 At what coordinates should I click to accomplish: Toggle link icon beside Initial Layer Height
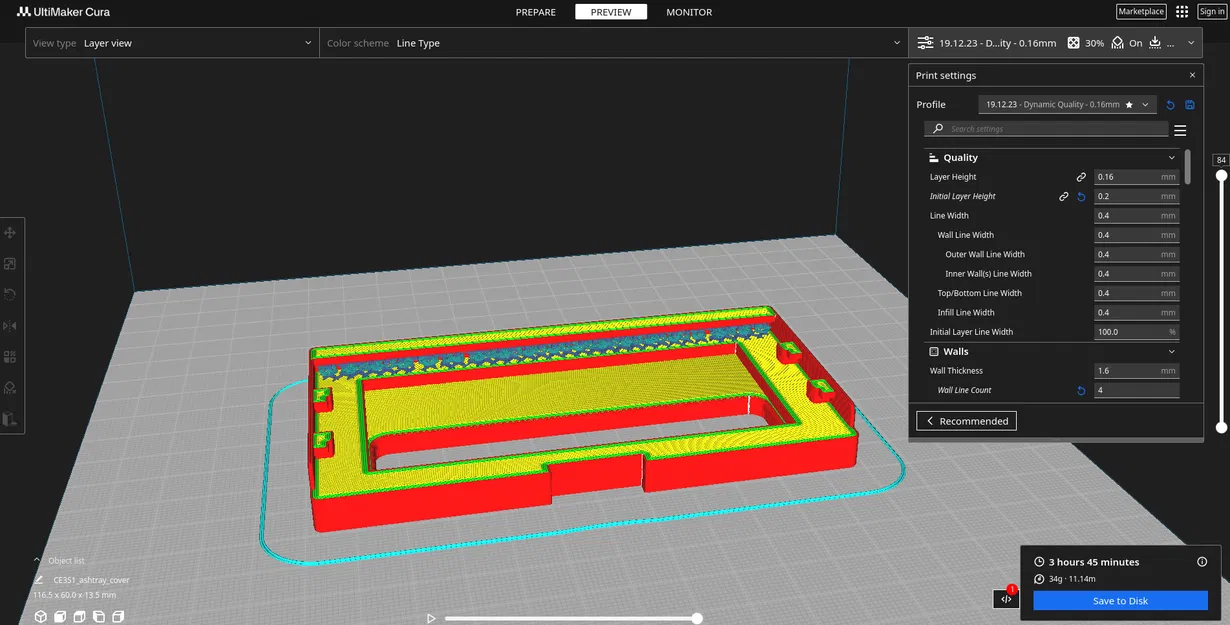(1064, 197)
